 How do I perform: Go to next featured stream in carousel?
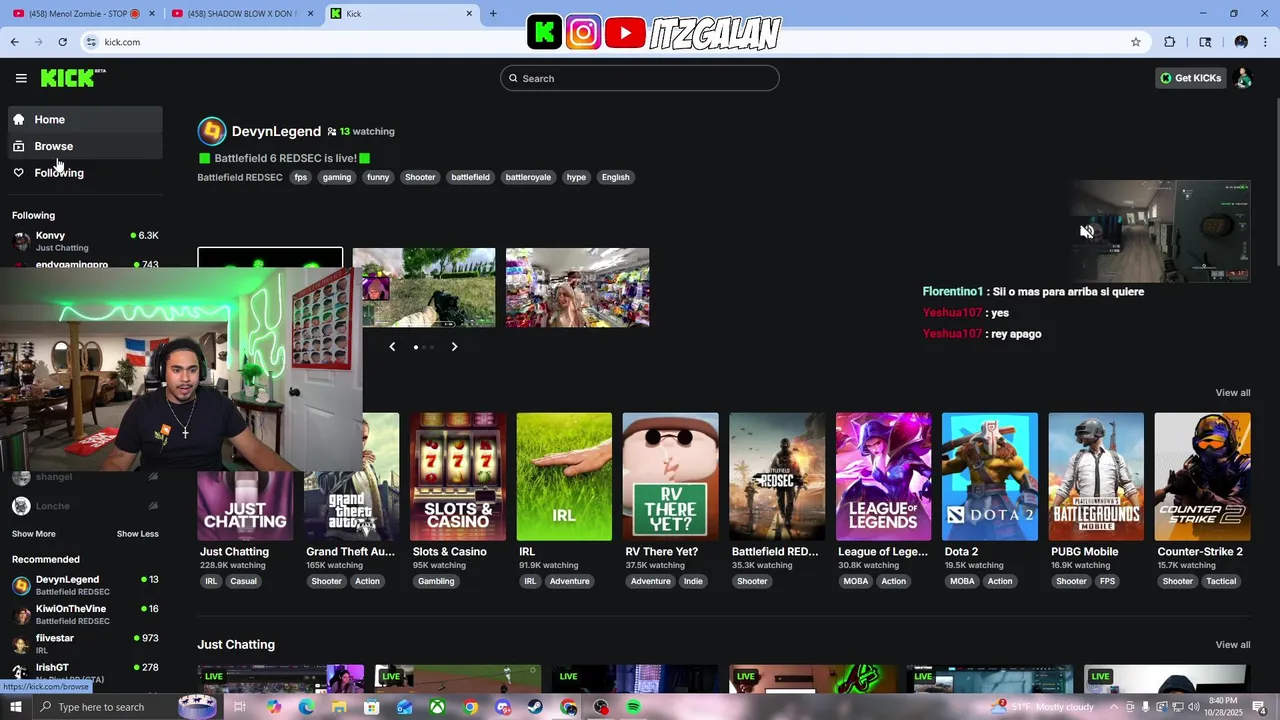pyautogui.click(x=454, y=347)
